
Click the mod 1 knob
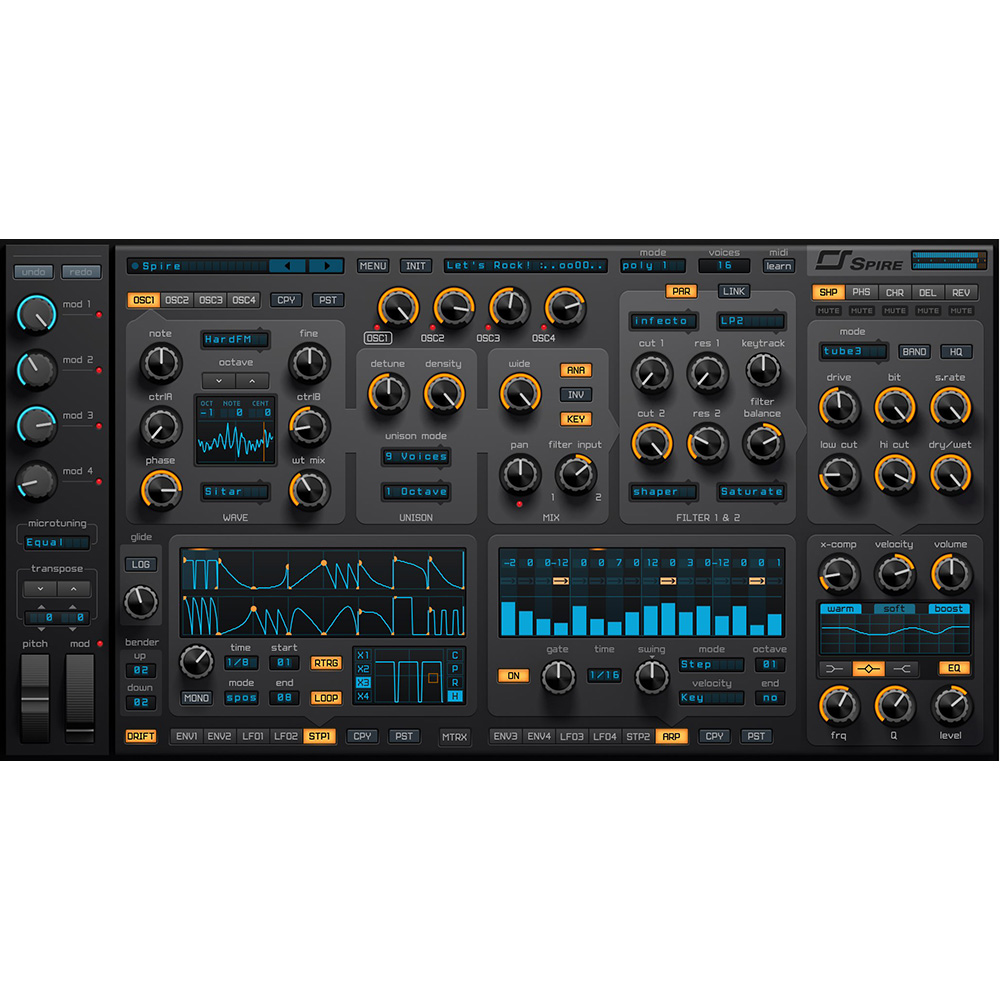pos(37,314)
